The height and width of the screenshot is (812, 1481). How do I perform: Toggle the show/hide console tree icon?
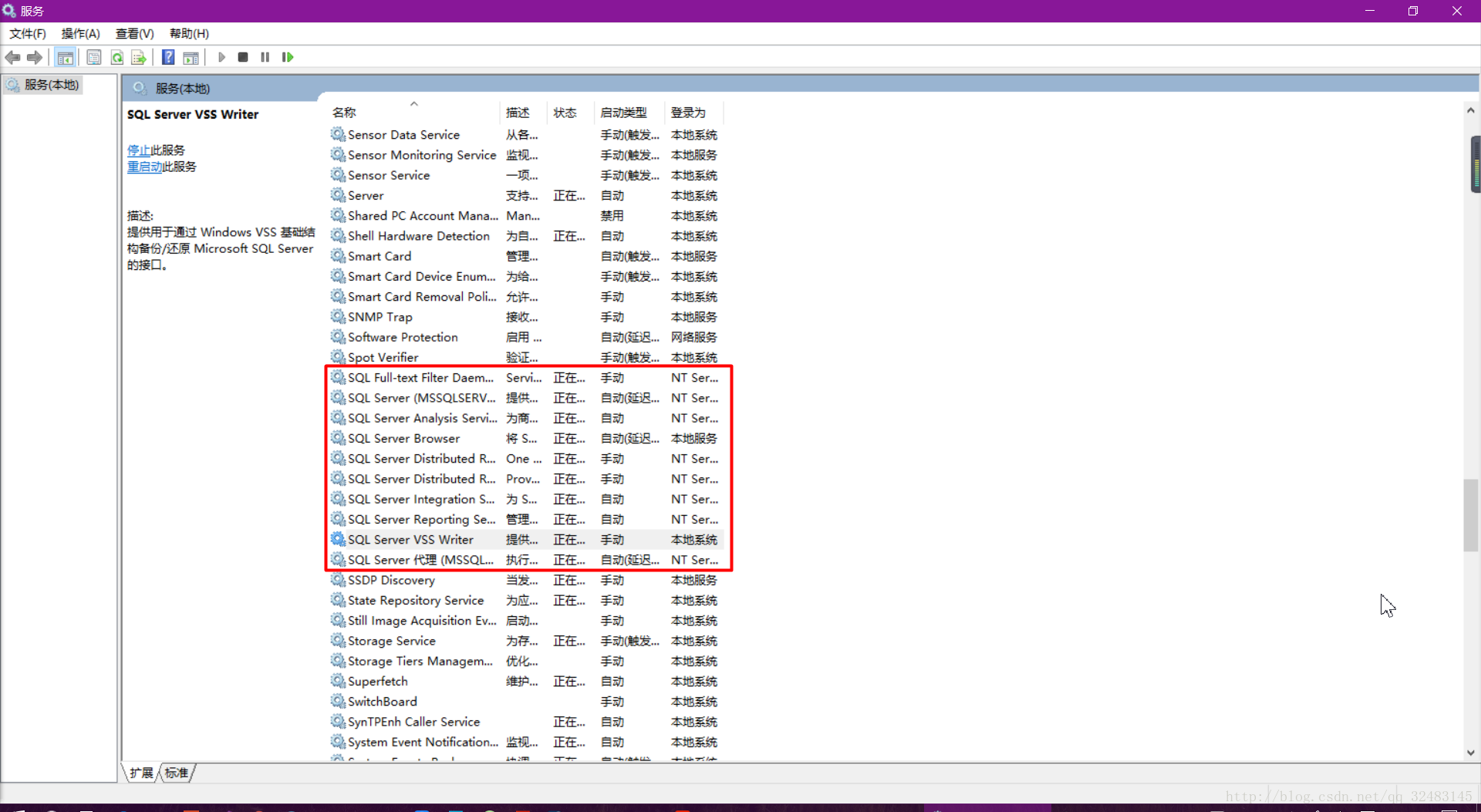(66, 57)
